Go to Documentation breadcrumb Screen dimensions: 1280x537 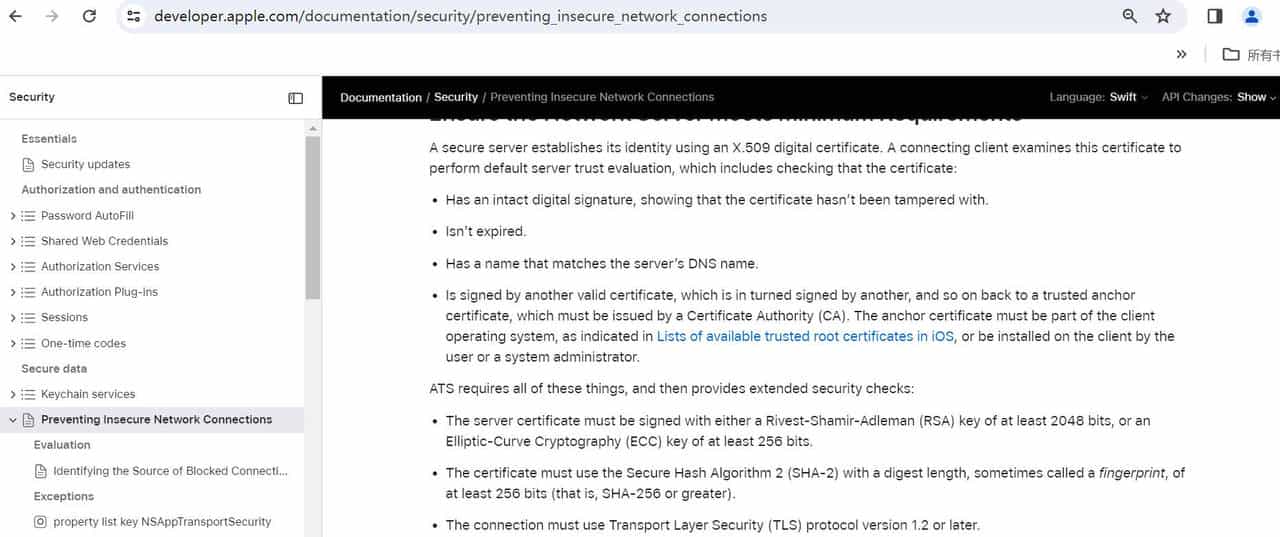click(381, 97)
